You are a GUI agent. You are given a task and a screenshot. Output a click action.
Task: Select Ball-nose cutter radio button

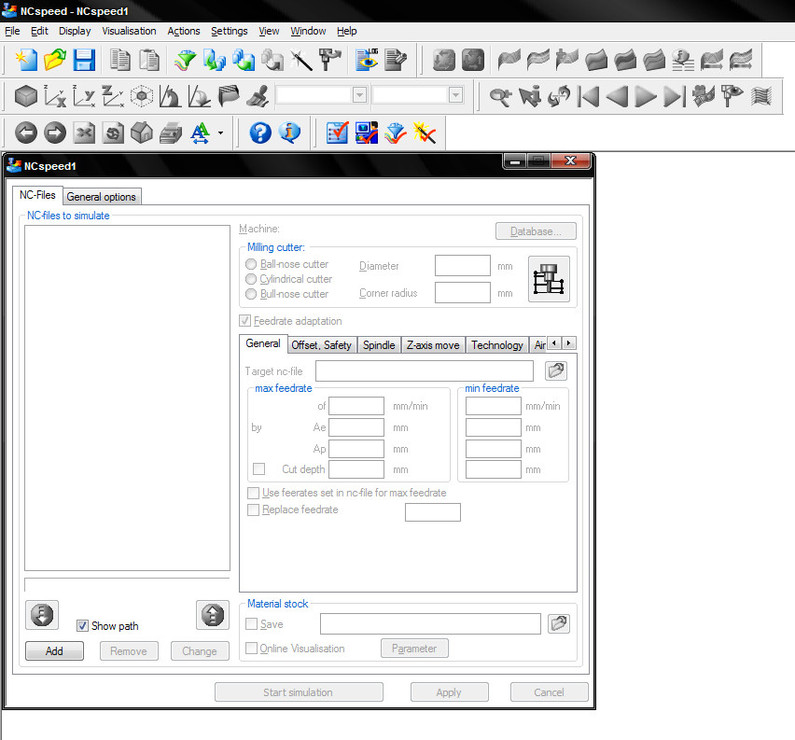(251, 264)
